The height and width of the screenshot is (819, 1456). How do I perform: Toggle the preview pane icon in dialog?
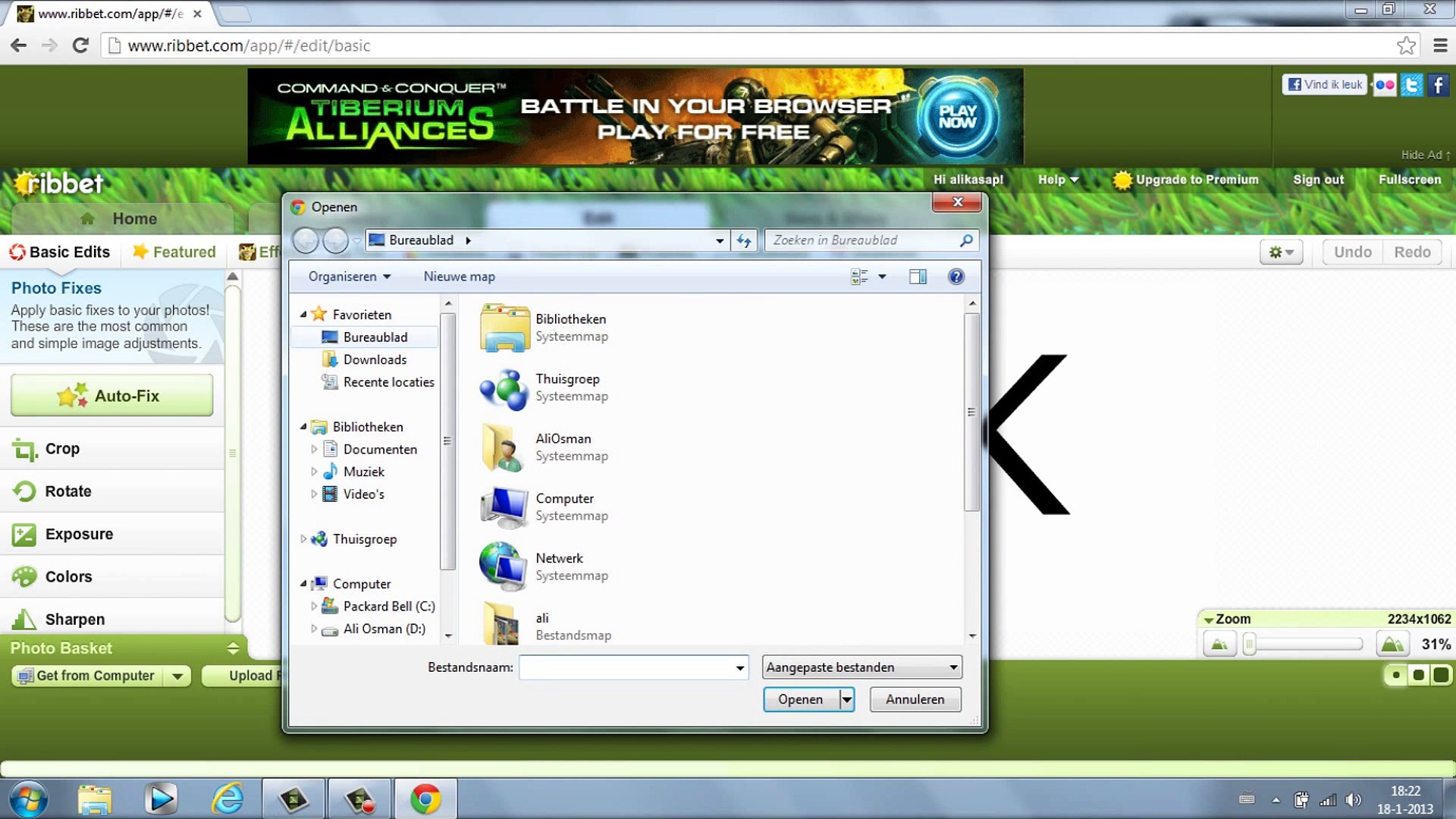(918, 277)
